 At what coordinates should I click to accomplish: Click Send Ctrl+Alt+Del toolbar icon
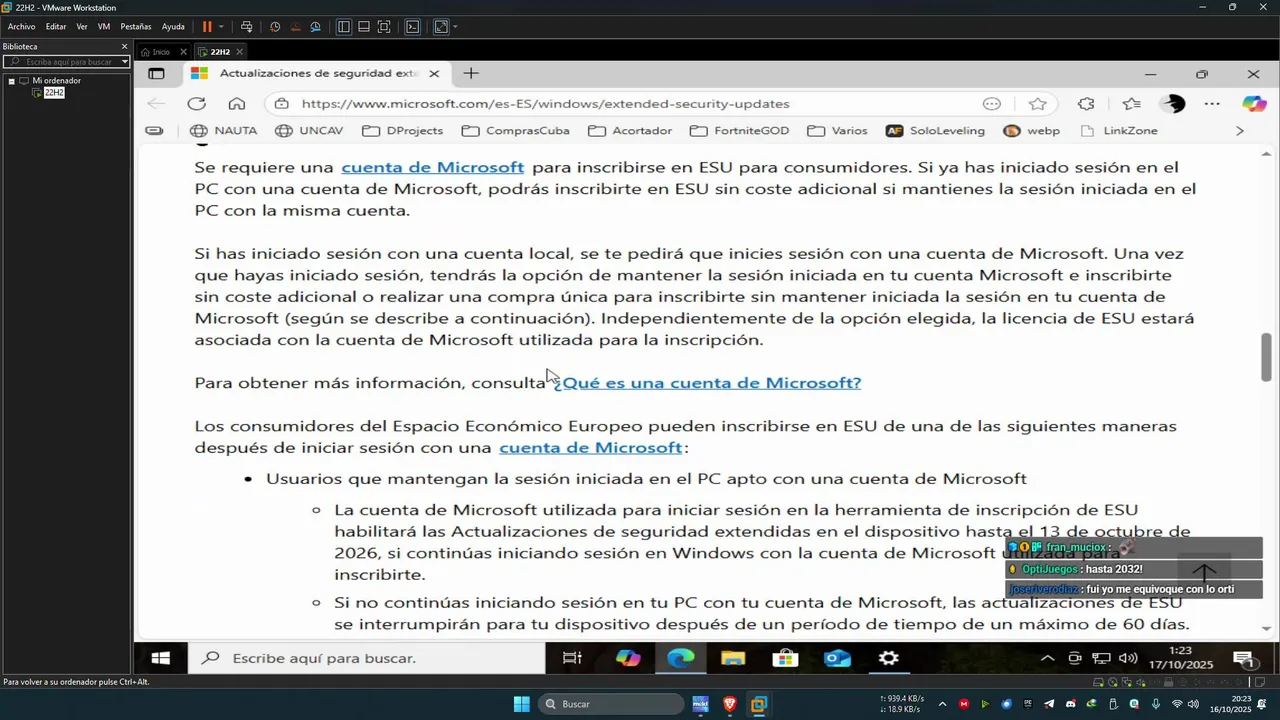(x=247, y=27)
